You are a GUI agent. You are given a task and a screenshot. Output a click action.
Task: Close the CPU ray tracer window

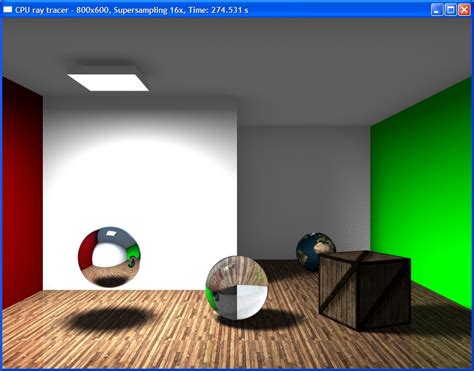click(x=464, y=10)
